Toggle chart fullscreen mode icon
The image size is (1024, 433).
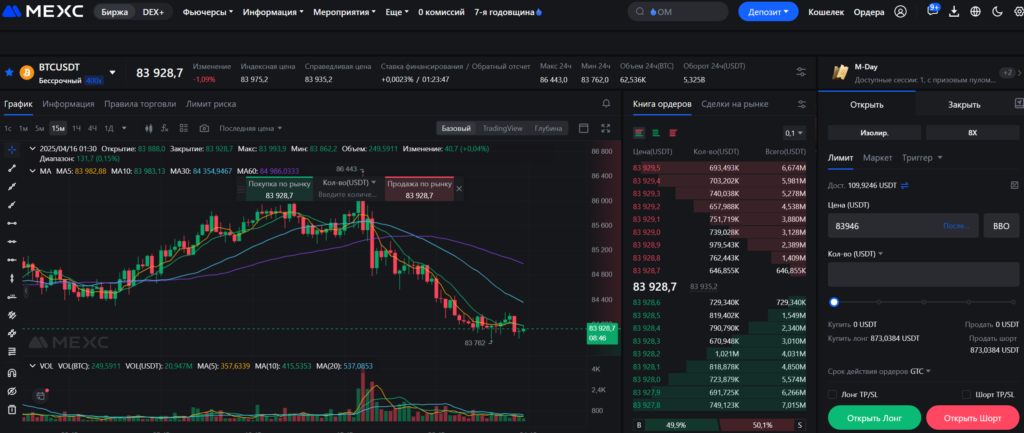(605, 128)
